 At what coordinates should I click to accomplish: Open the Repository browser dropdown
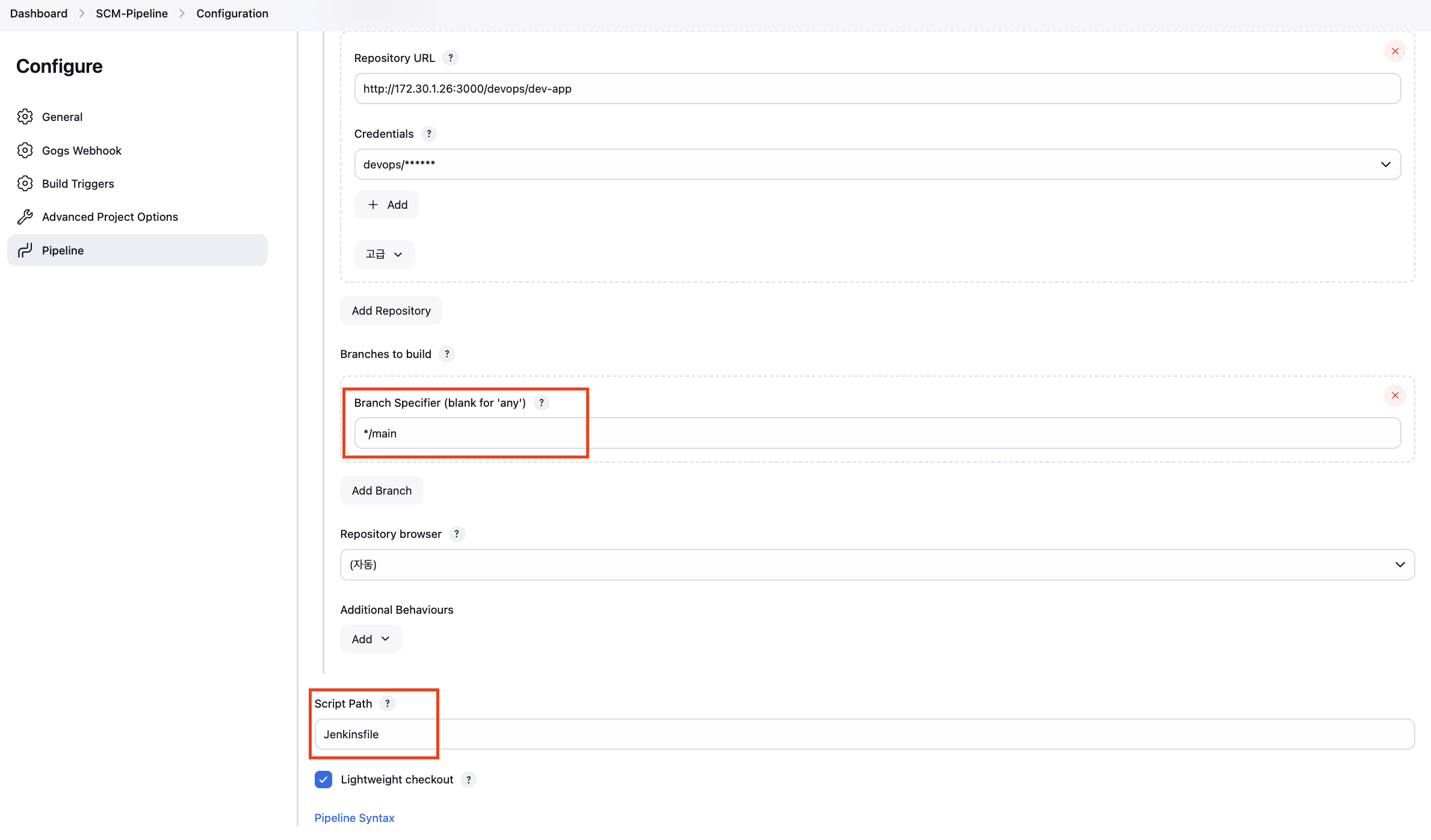877,564
